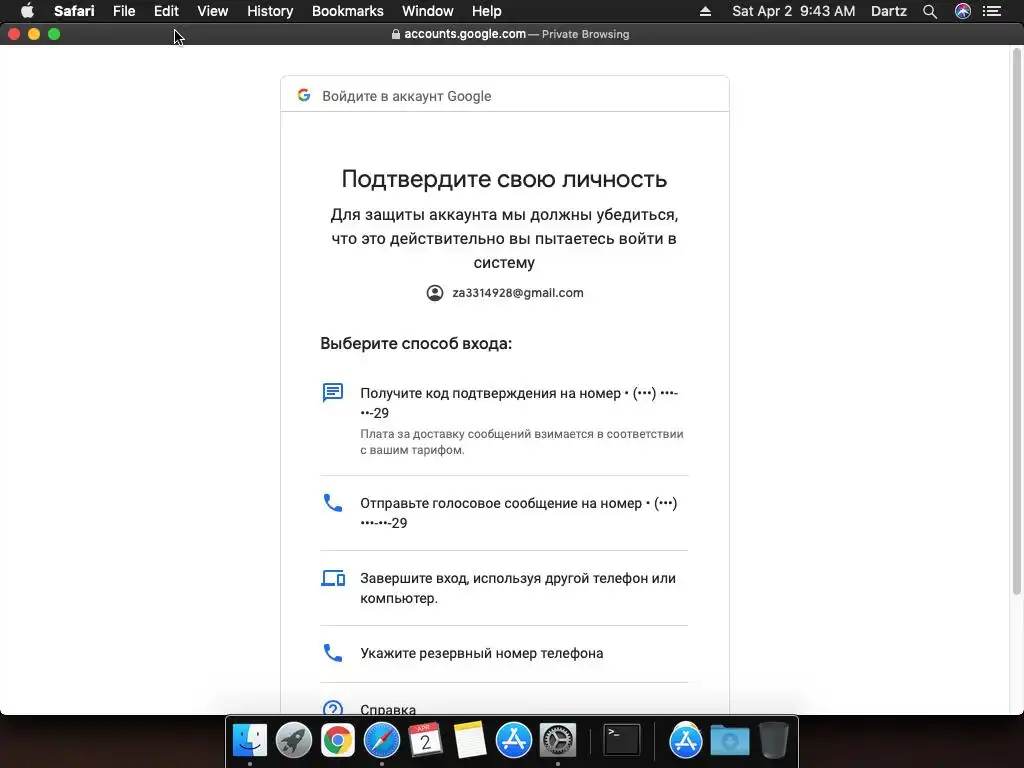1024x768 pixels.
Task: Click the account avatar icon beside email
Action: coord(435,293)
